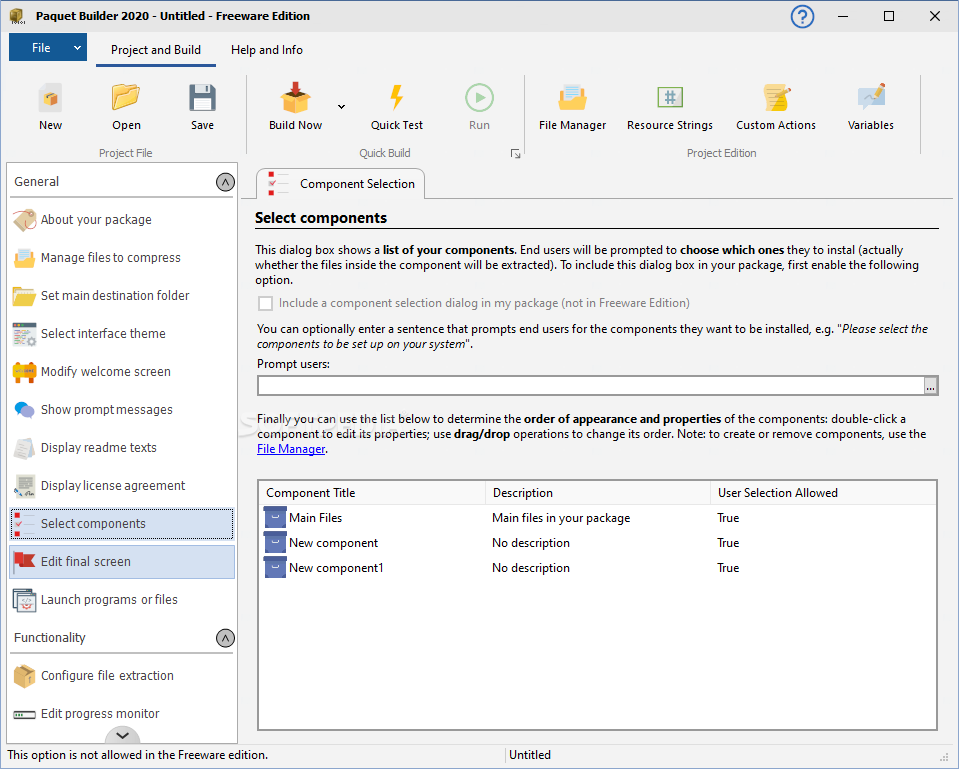Viewport: 959px width, 769px height.
Task: Open Select interface theme
Action: pyautogui.click(x=122, y=333)
